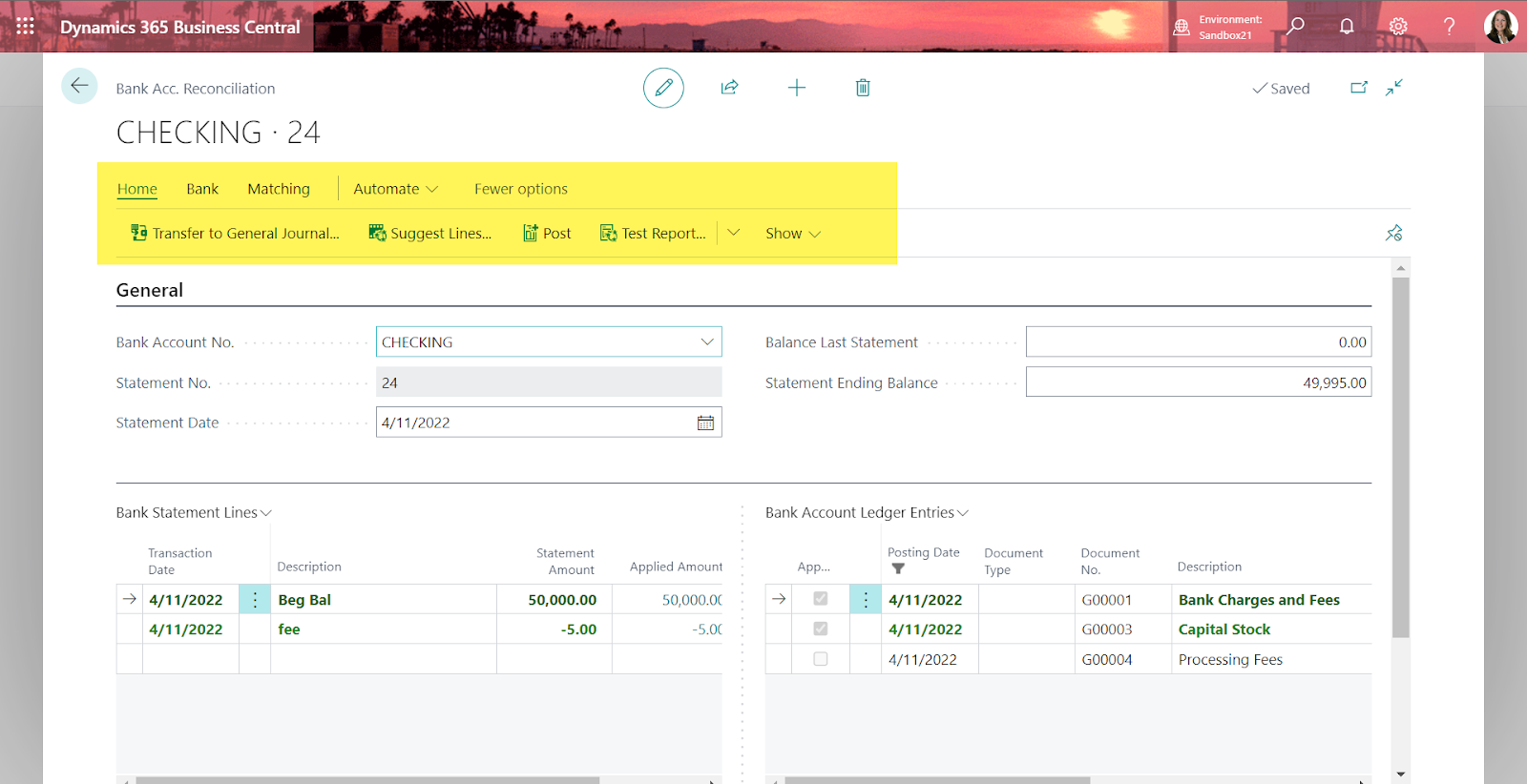This screenshot has width=1527, height=784.
Task: Click Suggest Lines action
Action: (429, 233)
